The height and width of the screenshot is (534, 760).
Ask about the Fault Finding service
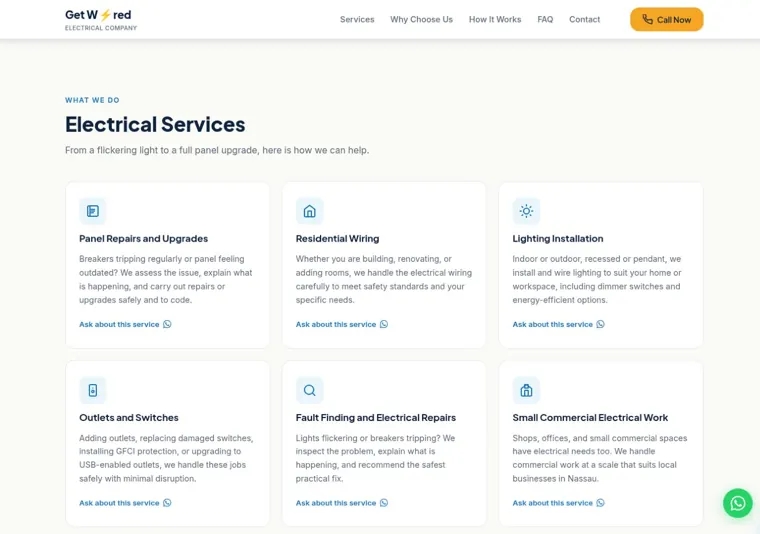pyautogui.click(x=342, y=503)
